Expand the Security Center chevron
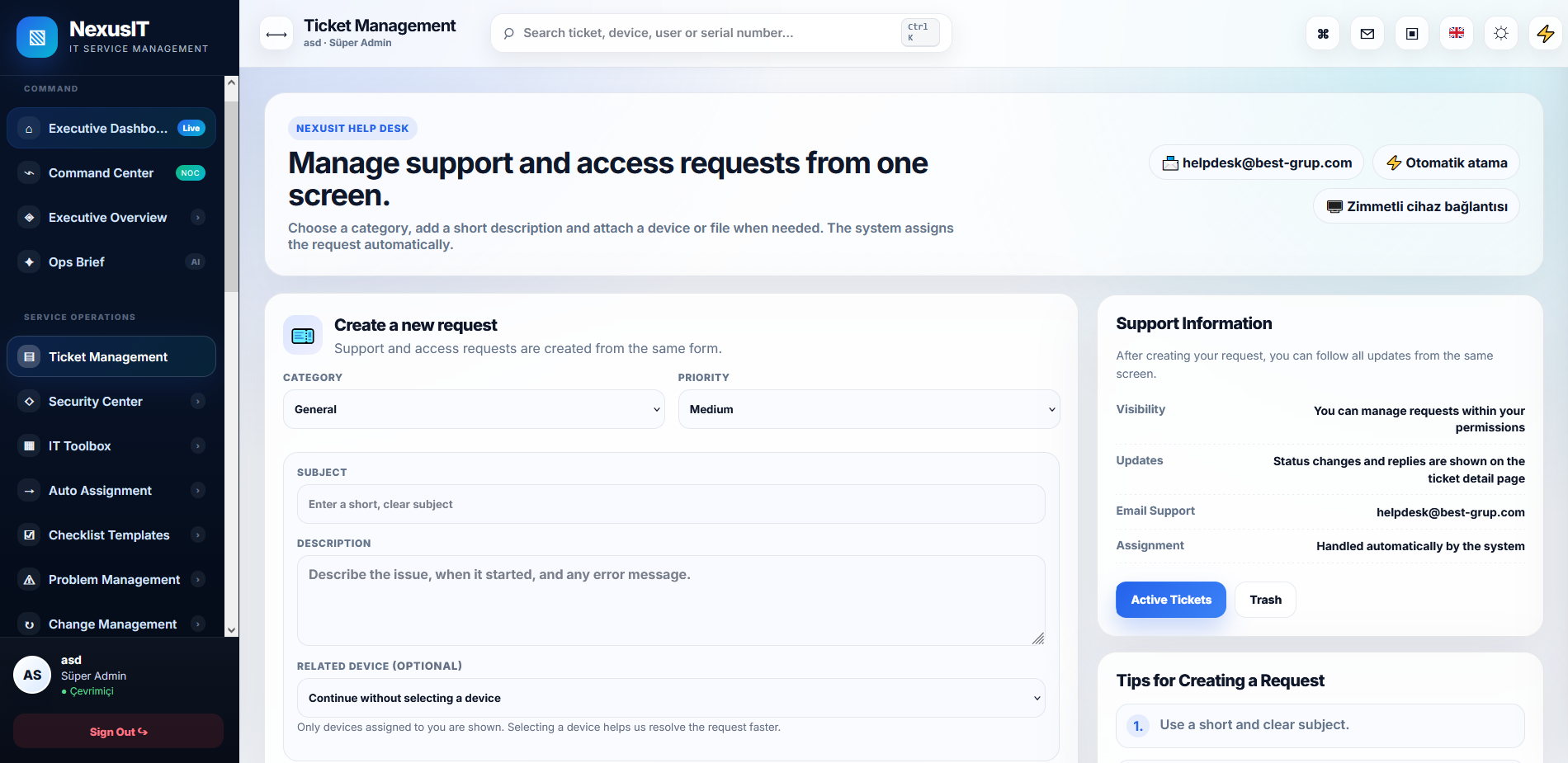This screenshot has height=763, width=1568. click(197, 402)
